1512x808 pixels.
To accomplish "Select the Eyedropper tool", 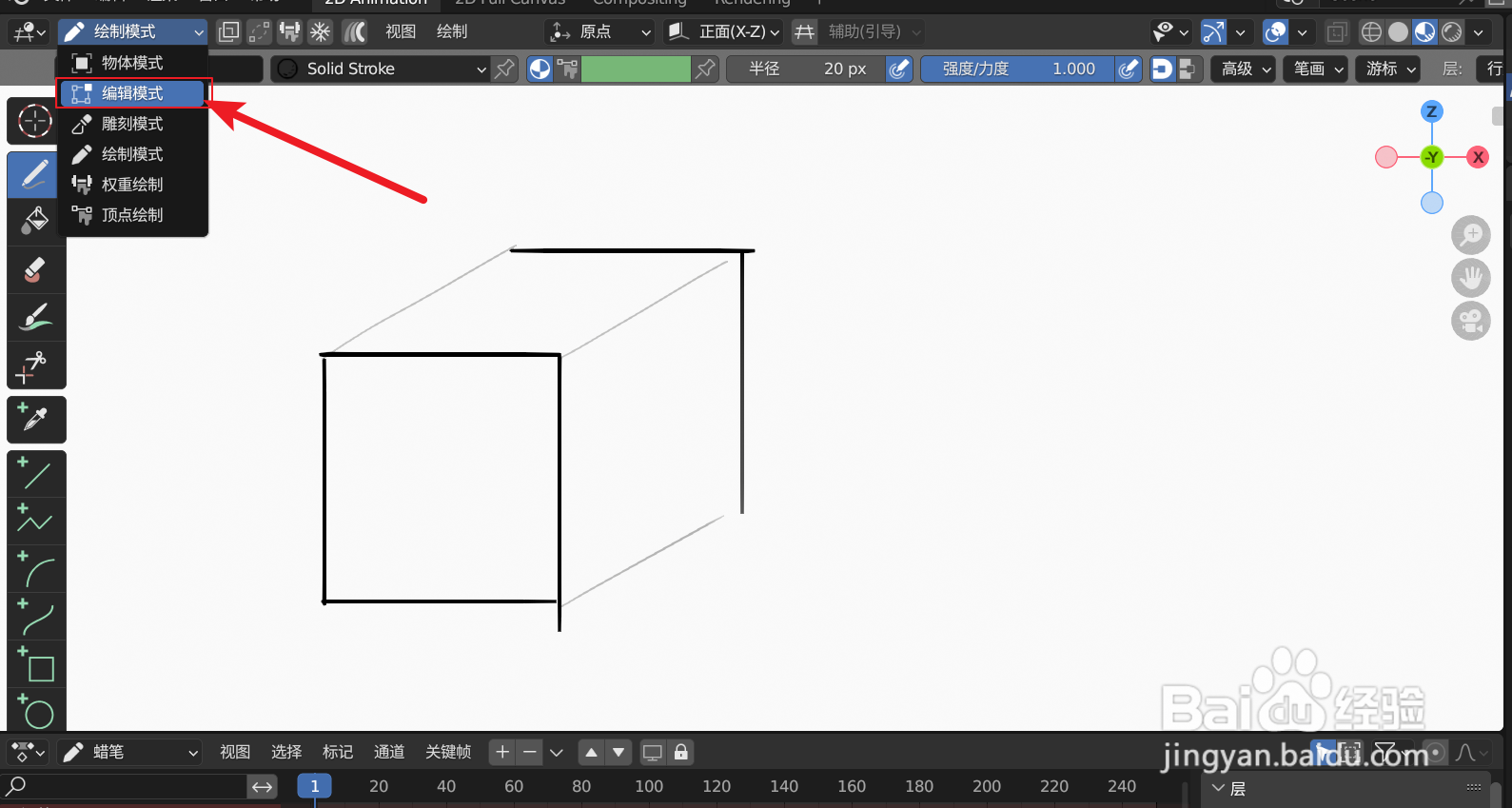I will click(x=35, y=419).
